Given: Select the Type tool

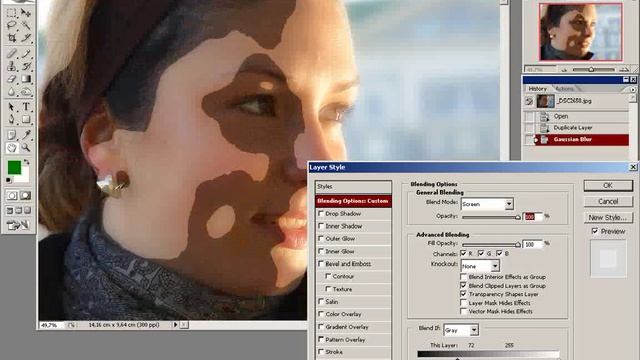Looking at the screenshot, I should pyautogui.click(x=26, y=107).
